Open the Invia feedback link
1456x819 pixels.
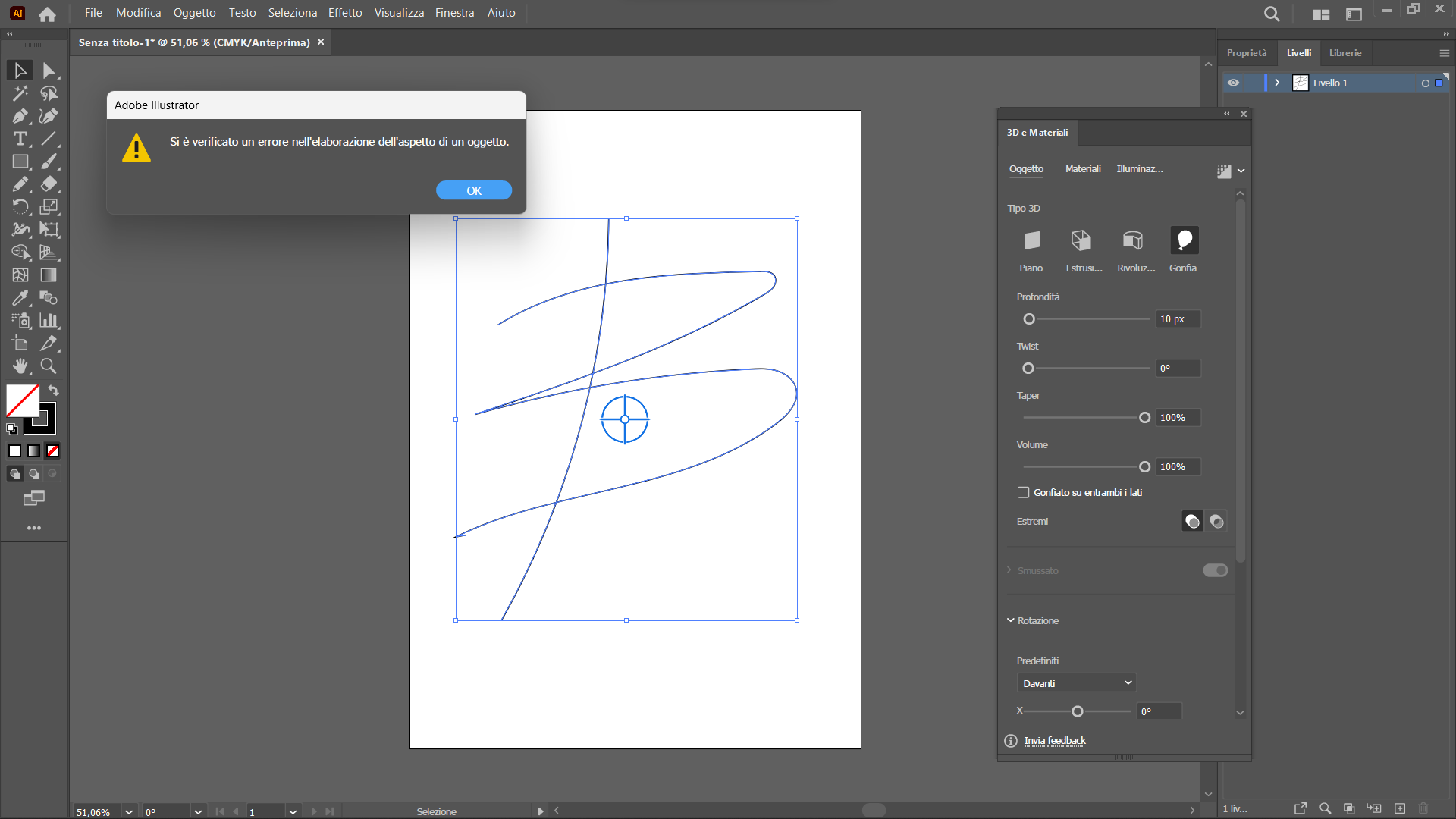[x=1054, y=740]
